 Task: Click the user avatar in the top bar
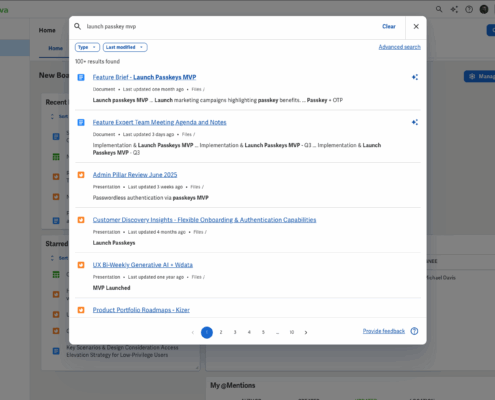pos(484,9)
